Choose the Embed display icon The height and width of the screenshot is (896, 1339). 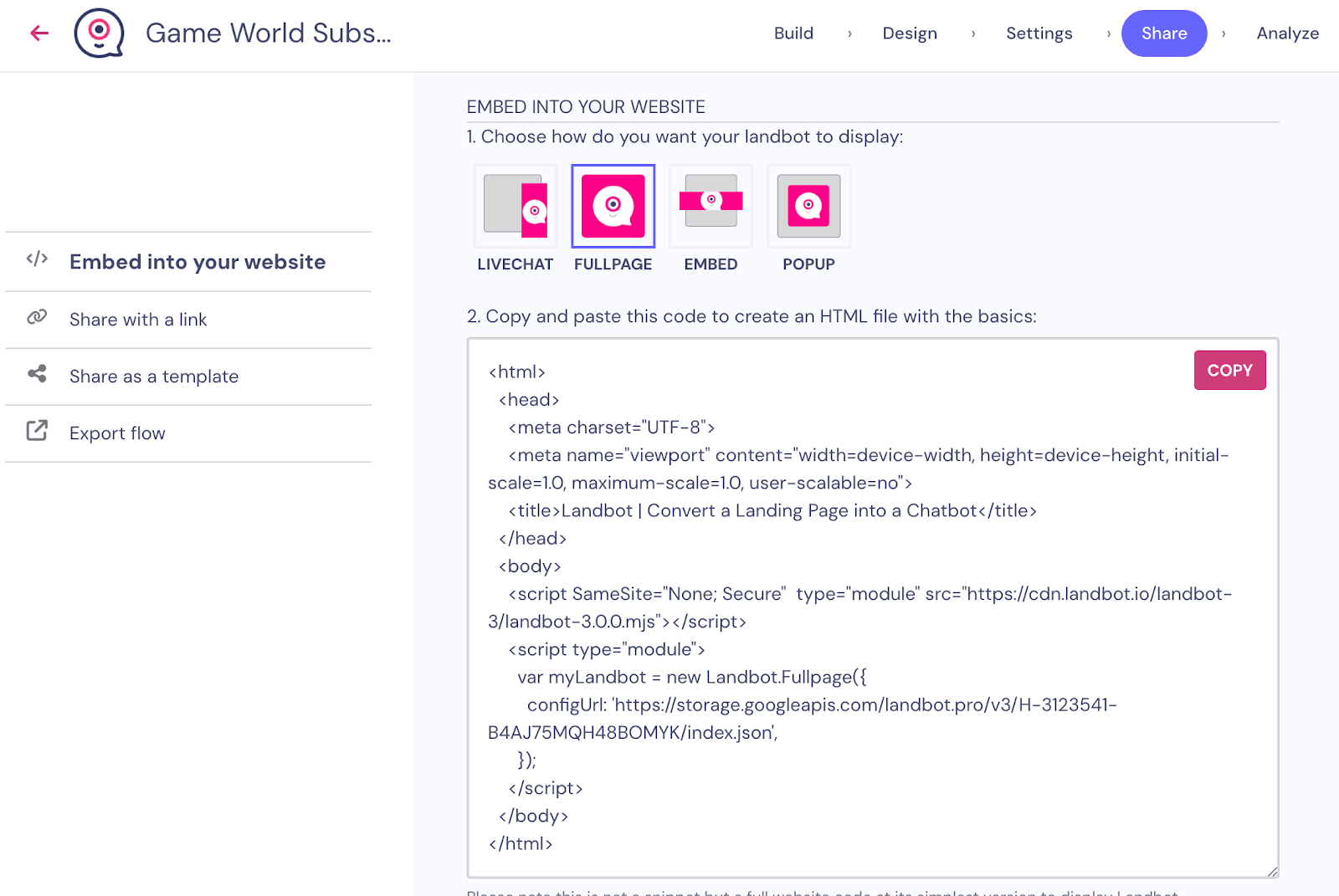point(711,206)
